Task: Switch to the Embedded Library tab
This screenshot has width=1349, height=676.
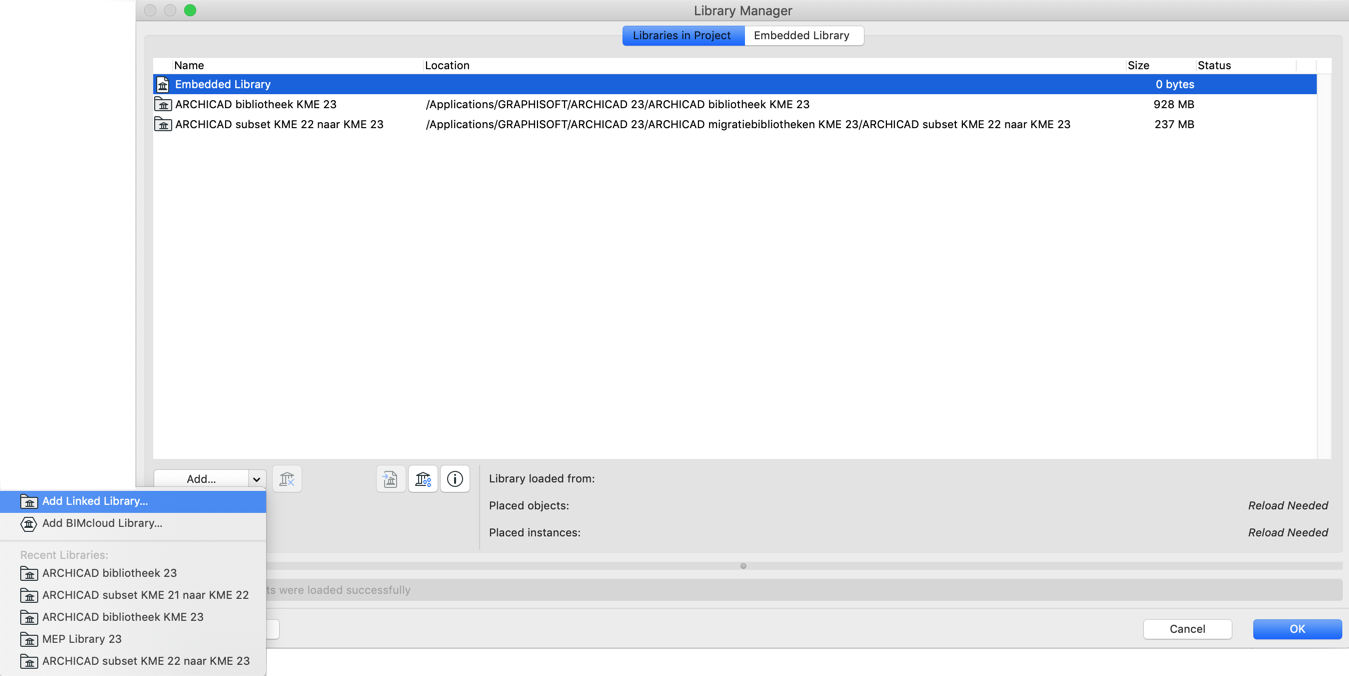Action: tap(802, 35)
